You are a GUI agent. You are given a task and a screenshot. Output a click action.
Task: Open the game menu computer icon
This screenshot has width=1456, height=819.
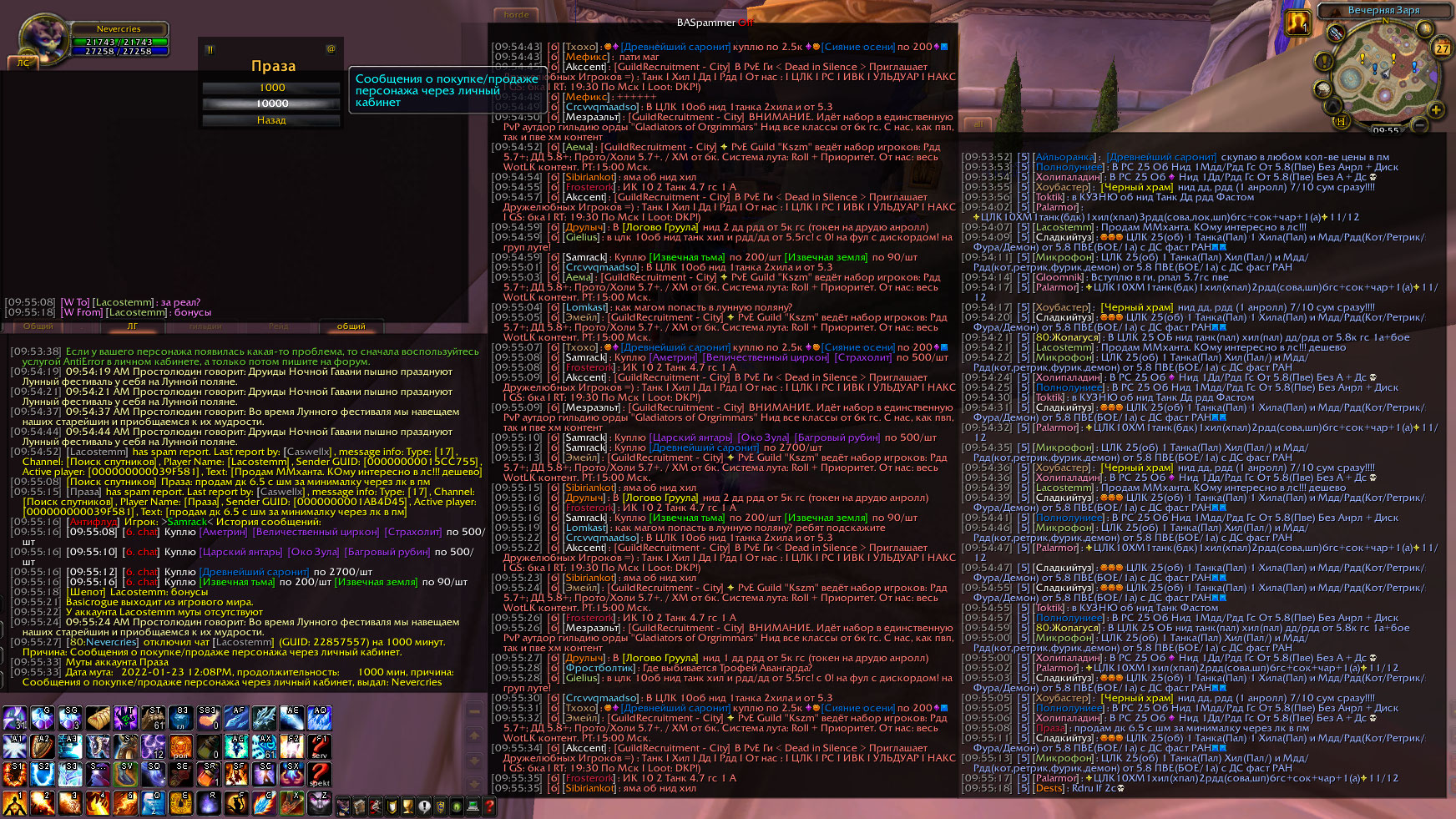(x=473, y=806)
